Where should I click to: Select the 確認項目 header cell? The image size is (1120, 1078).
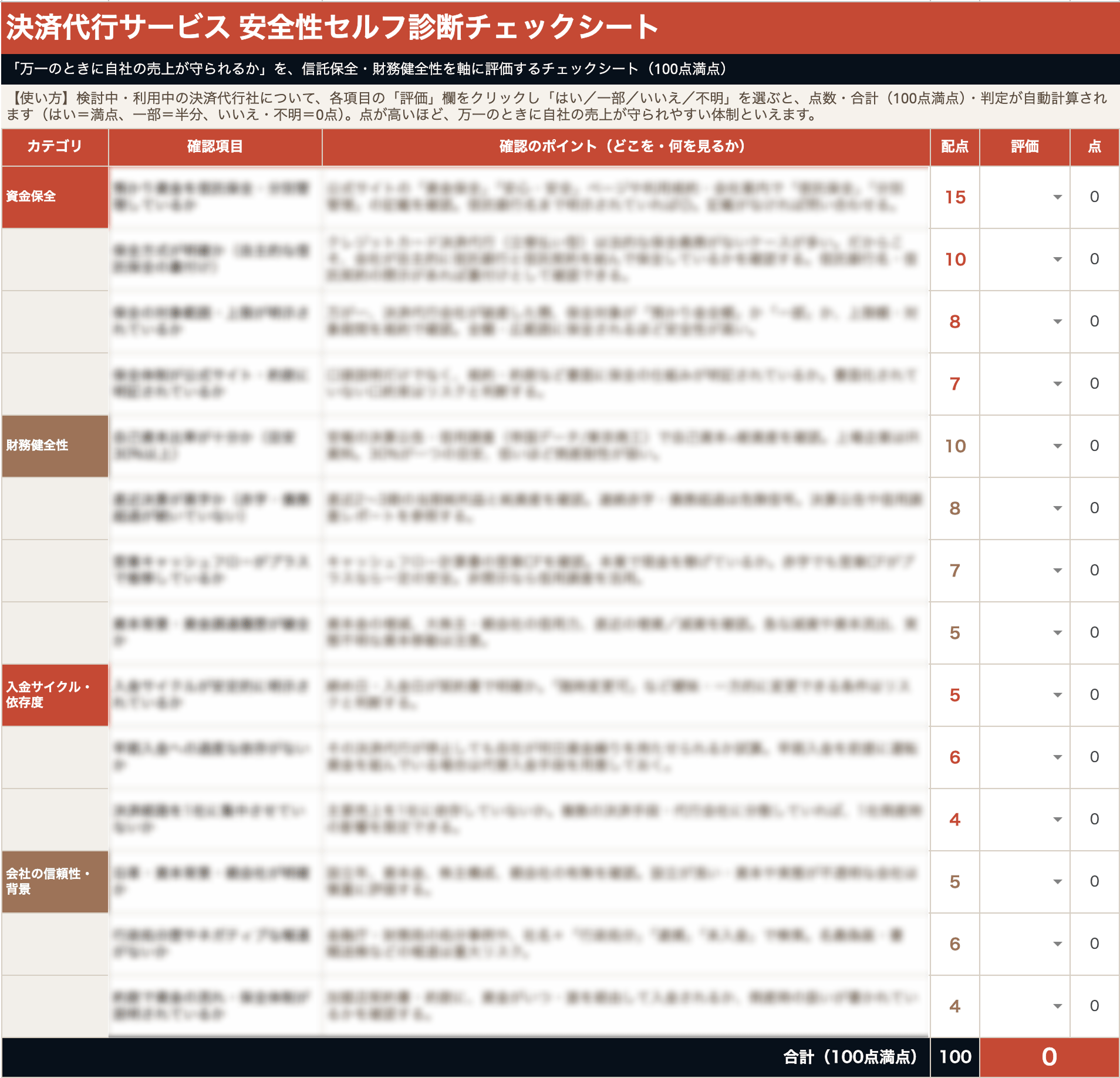[215, 147]
